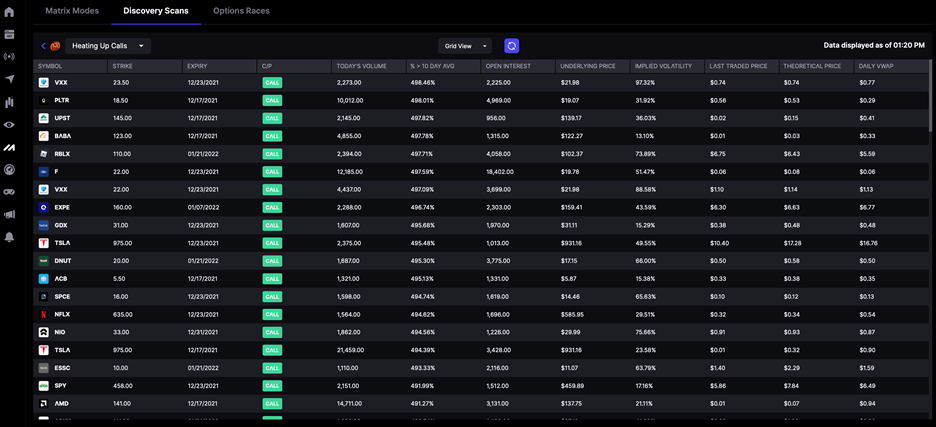Open the card/wallet icon in sidebar

pos(9,35)
